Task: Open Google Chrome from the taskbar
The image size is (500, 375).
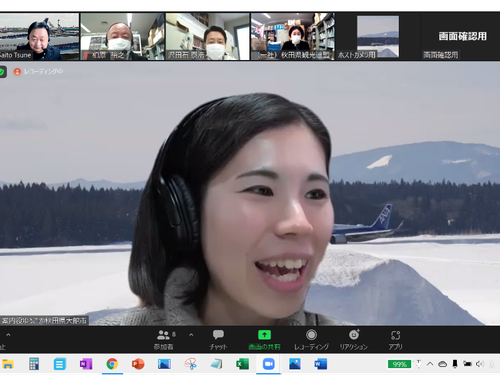Action: (112, 364)
